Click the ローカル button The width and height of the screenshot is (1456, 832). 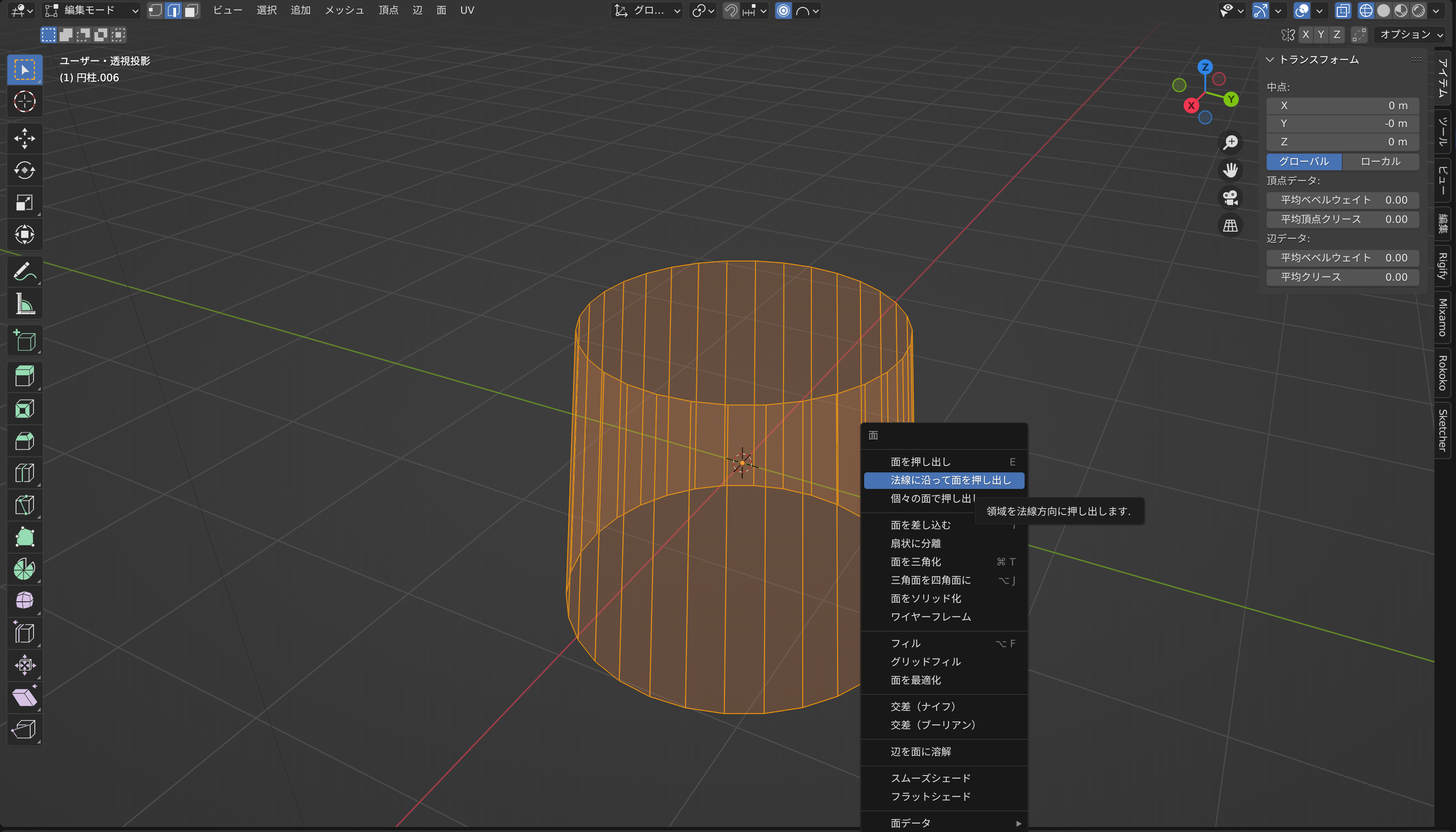[x=1380, y=162]
